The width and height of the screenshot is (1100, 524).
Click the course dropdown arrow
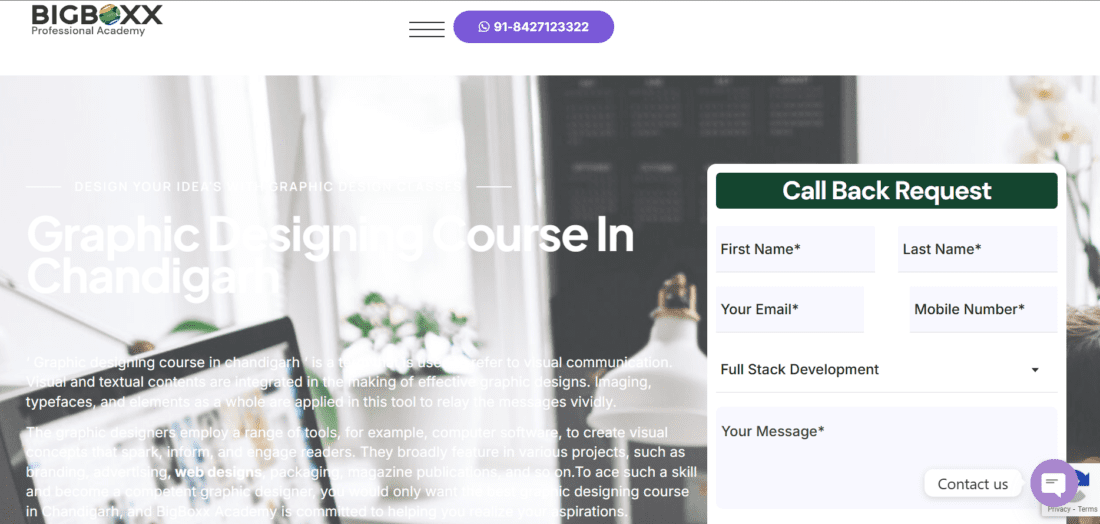[x=1035, y=370]
